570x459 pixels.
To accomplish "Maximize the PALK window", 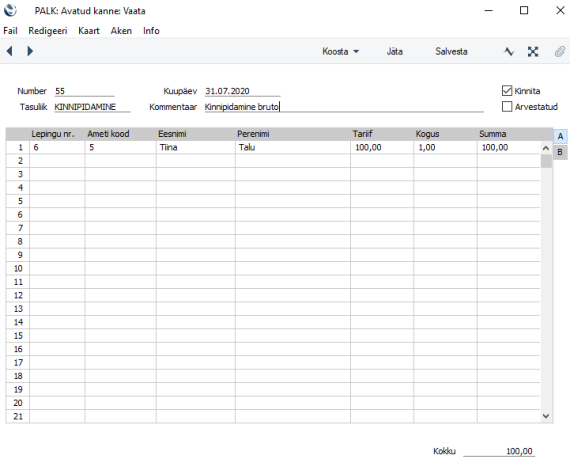I will tap(524, 11).
